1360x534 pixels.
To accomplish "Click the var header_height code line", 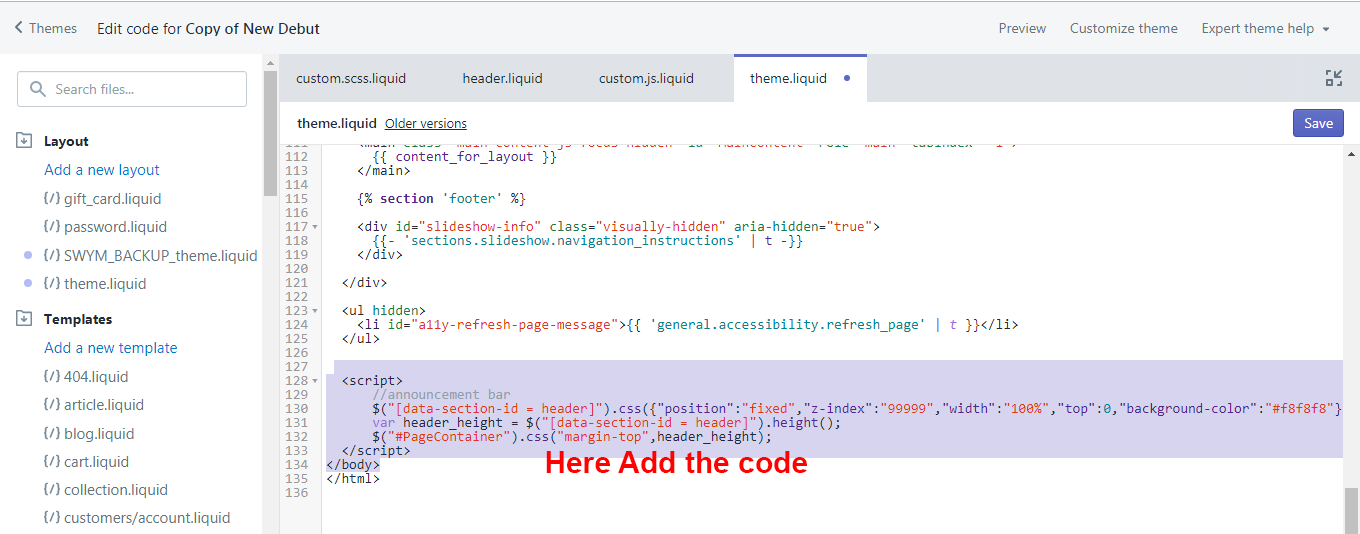I will pos(607,423).
